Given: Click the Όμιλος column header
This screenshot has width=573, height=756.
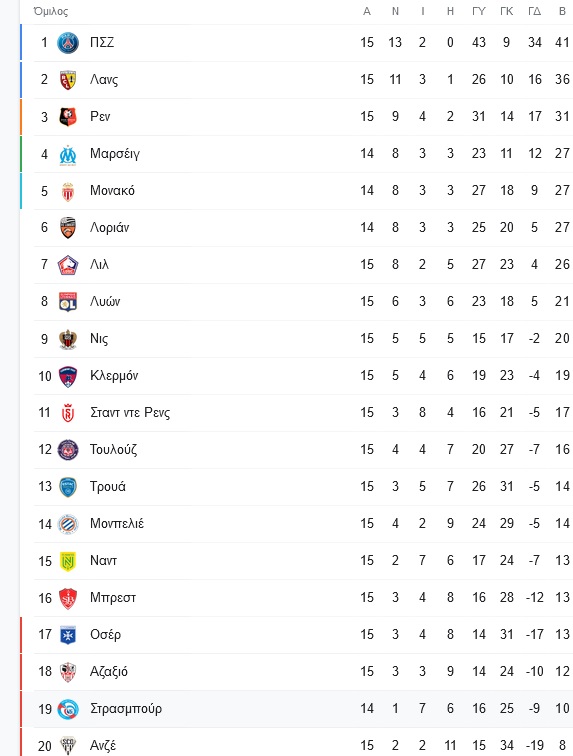Looking at the screenshot, I should click(51, 11).
